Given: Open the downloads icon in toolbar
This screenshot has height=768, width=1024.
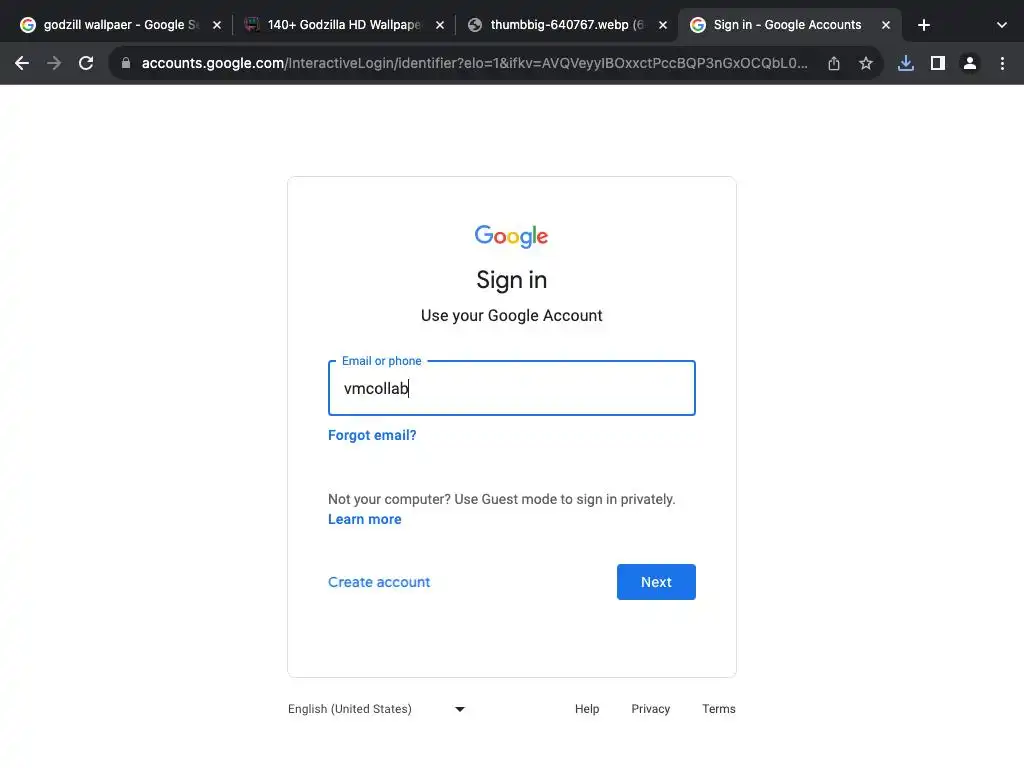Looking at the screenshot, I should pyautogui.click(x=906, y=63).
